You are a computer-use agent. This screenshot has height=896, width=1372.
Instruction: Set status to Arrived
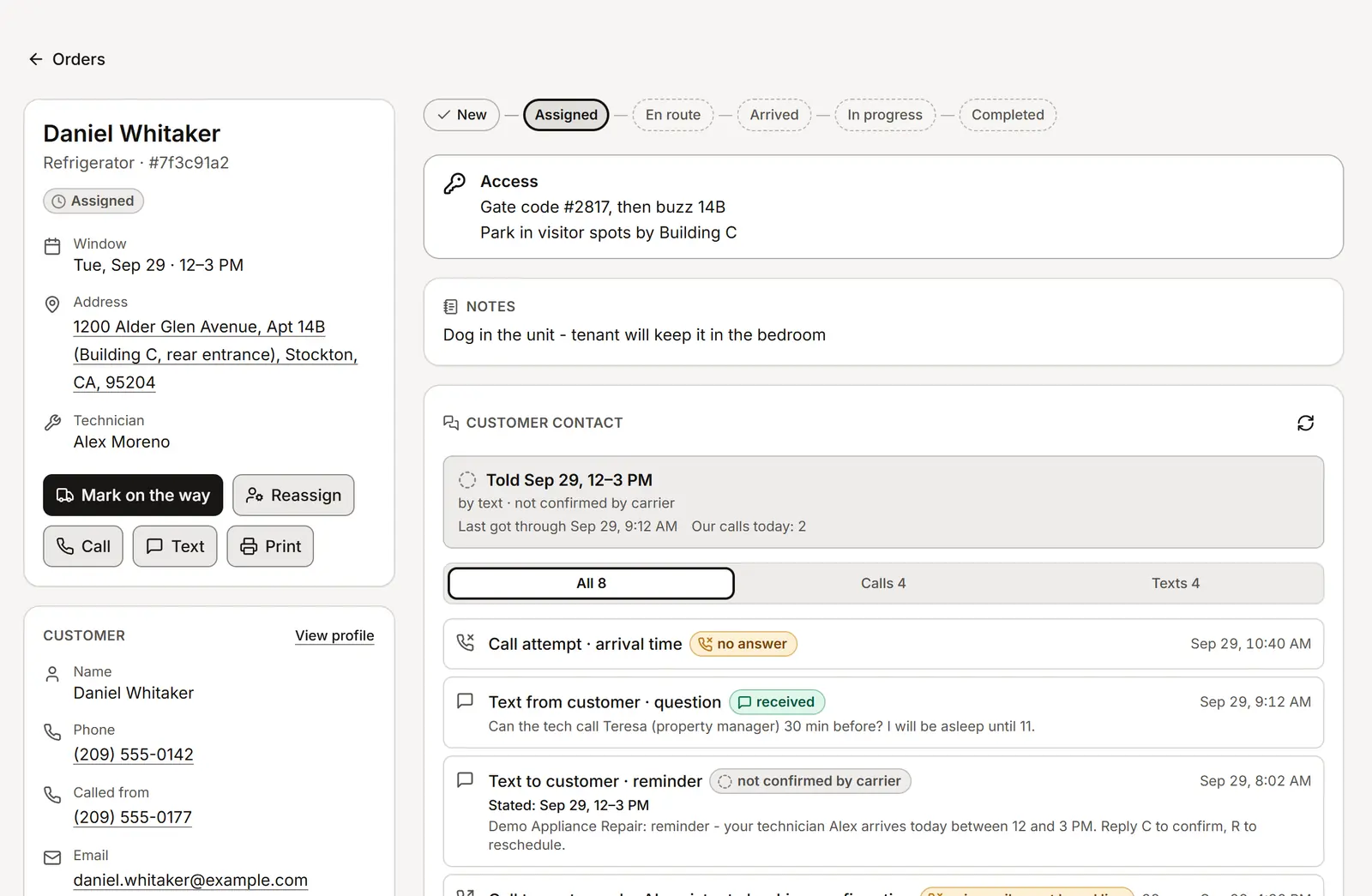774,115
